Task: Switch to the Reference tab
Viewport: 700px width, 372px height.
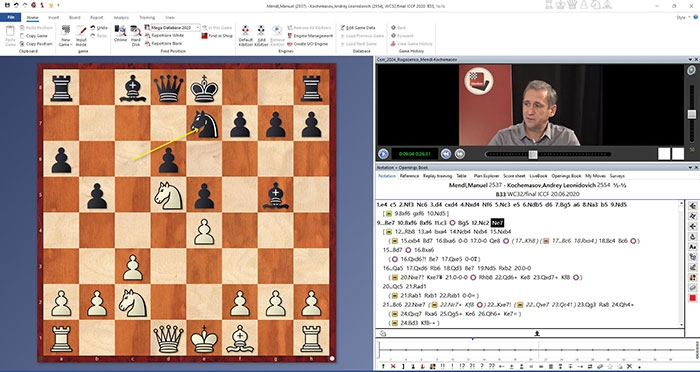Action: pyautogui.click(x=409, y=176)
